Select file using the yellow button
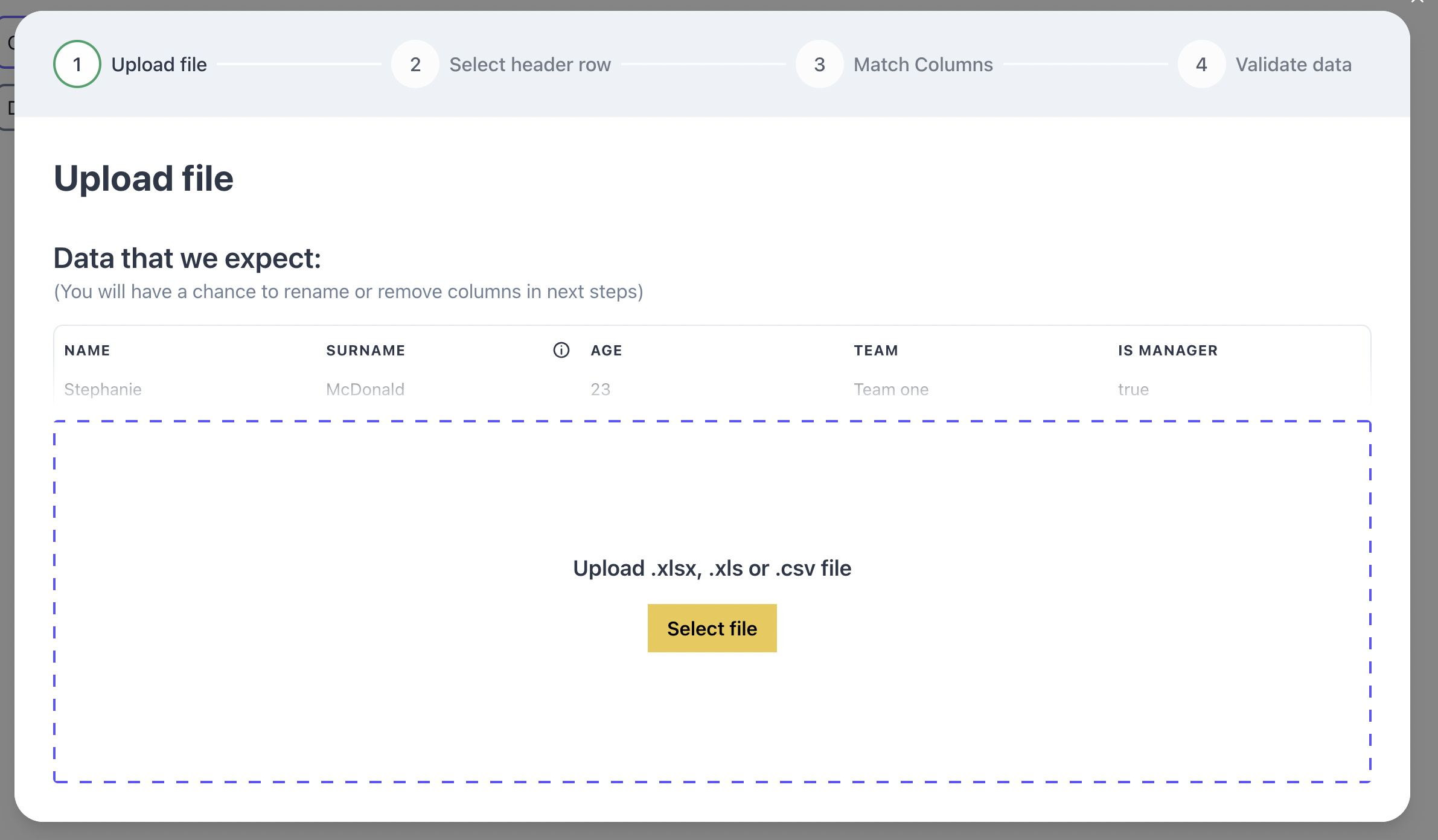Viewport: 1438px width, 840px height. (x=712, y=628)
